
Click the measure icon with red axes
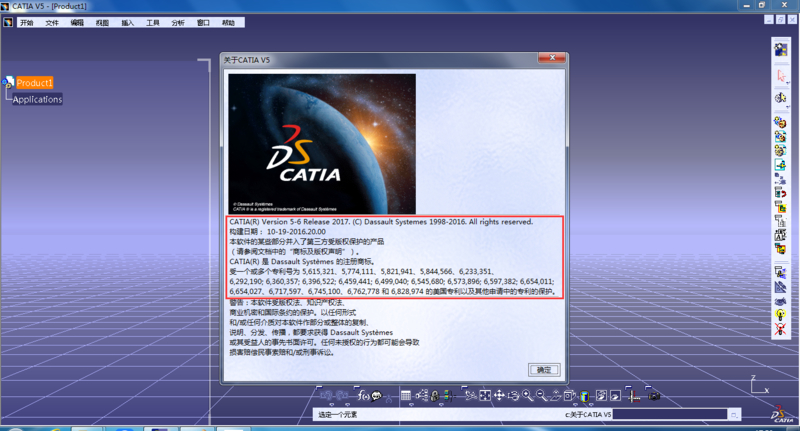tap(634, 396)
